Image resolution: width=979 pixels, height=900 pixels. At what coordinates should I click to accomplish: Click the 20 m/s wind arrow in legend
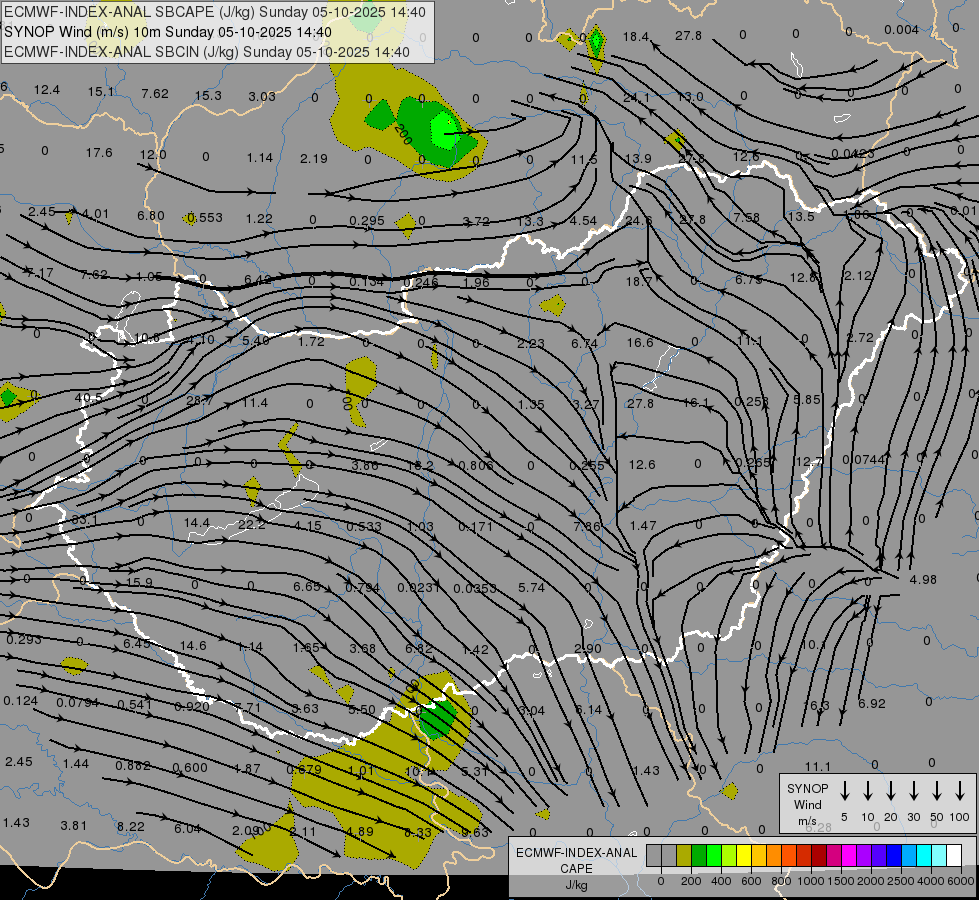tap(891, 791)
